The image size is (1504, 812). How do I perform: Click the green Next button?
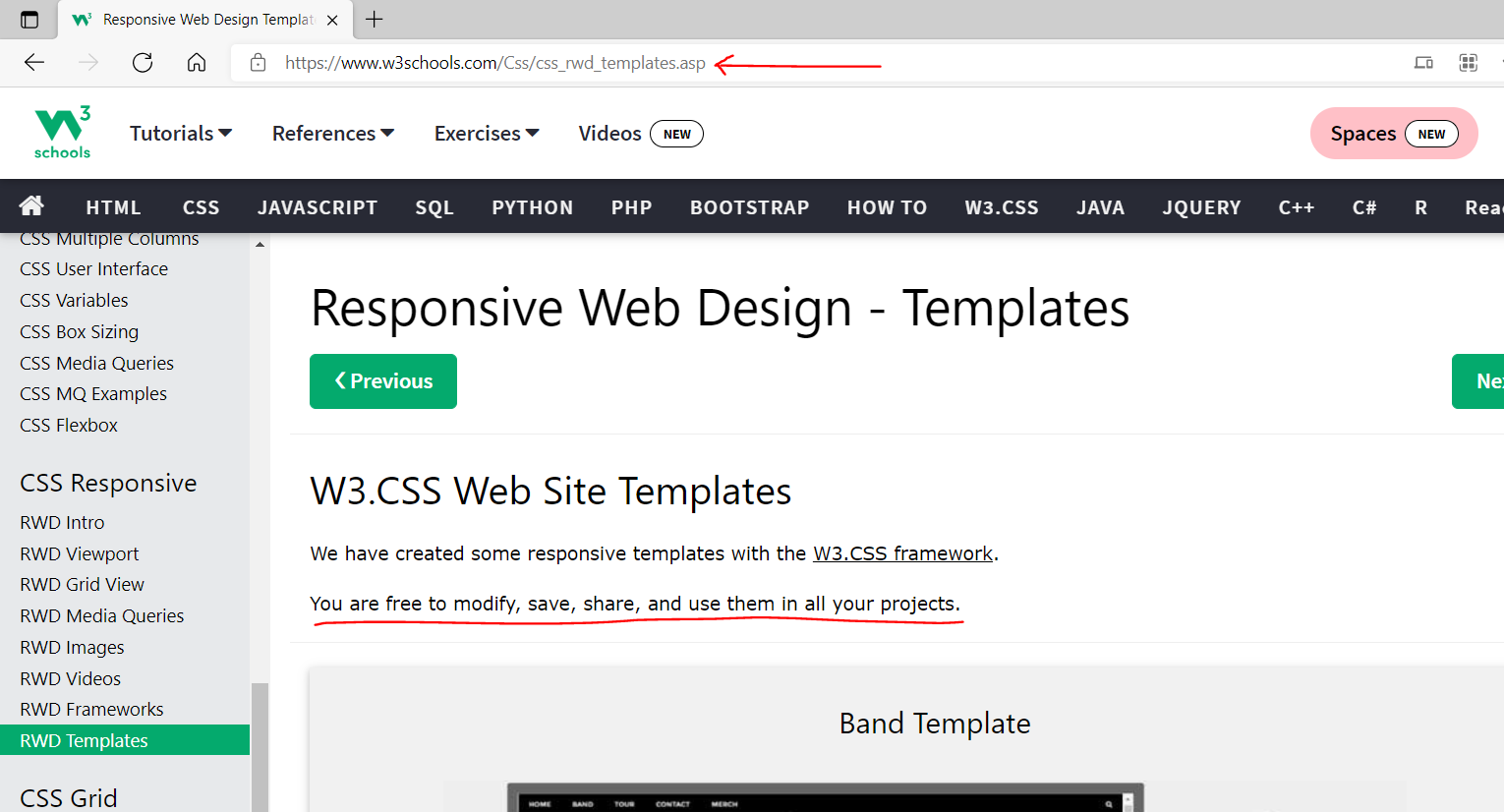coord(1478,381)
